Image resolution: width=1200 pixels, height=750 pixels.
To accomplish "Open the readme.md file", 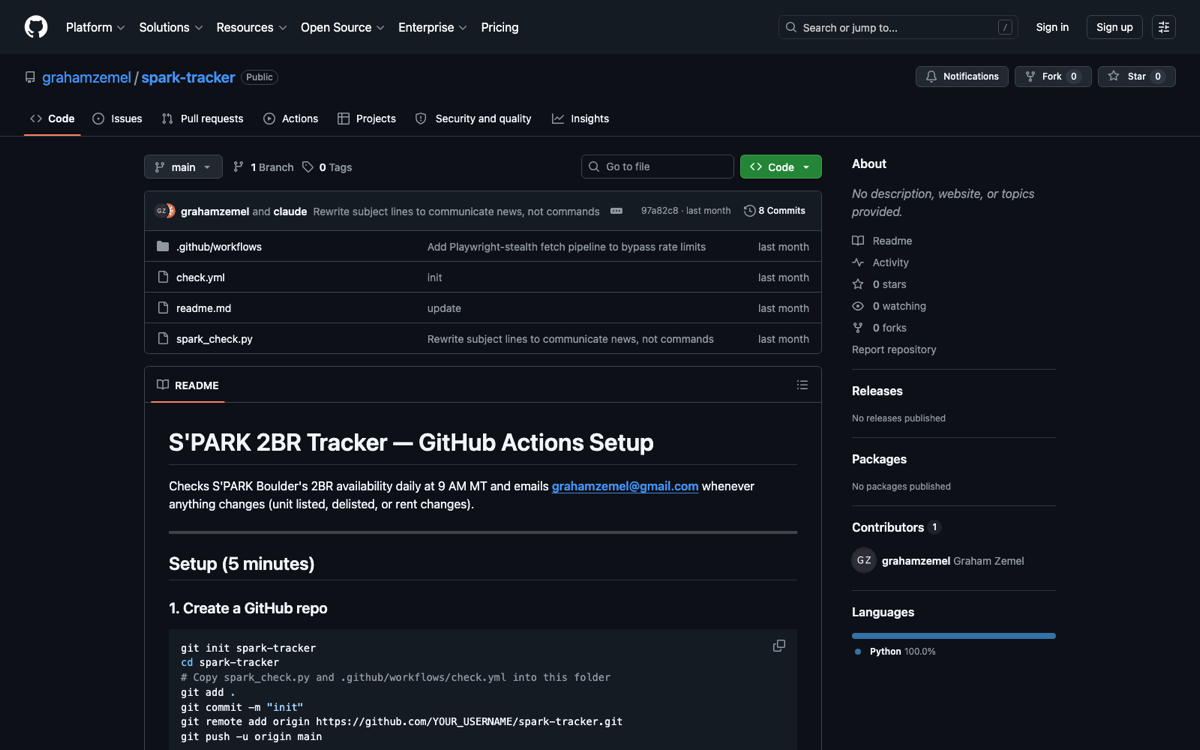I will (203, 309).
